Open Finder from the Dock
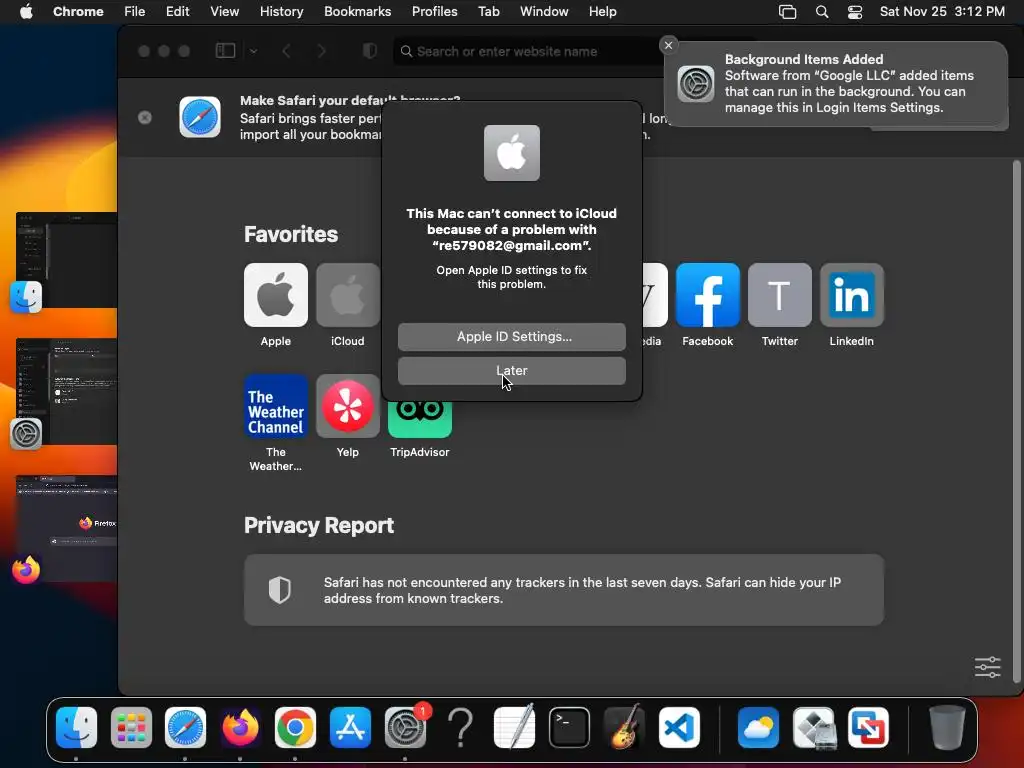The width and height of the screenshot is (1024, 768). coord(76,727)
